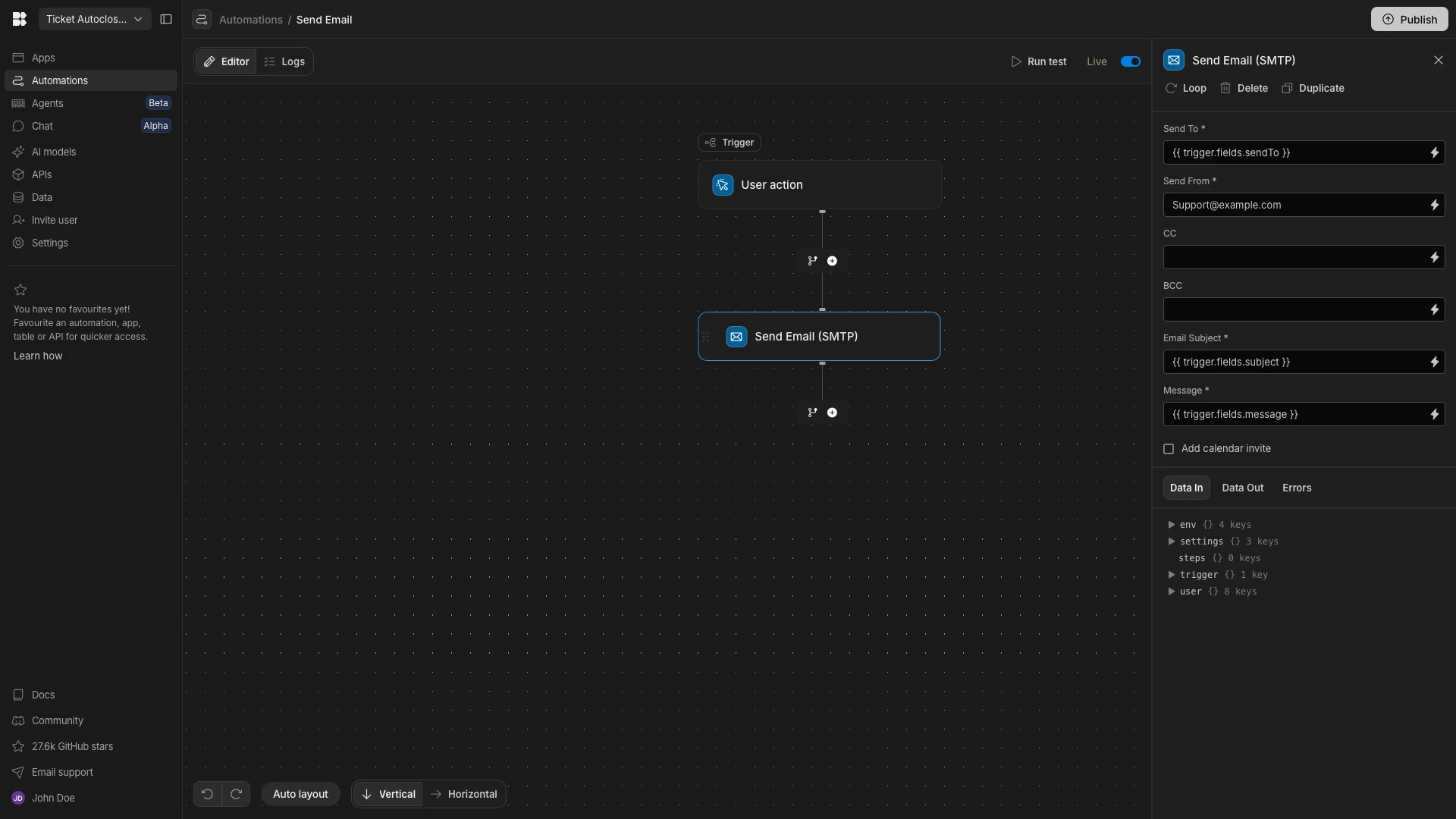Click the lightning icon in the Message field
Viewport: 1456px width, 819px height.
point(1434,414)
